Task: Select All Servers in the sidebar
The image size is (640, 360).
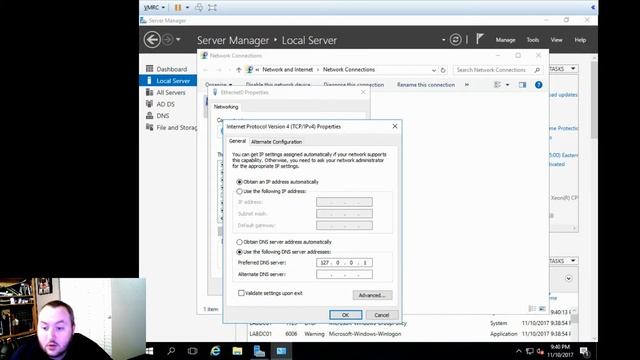Action: click(171, 93)
